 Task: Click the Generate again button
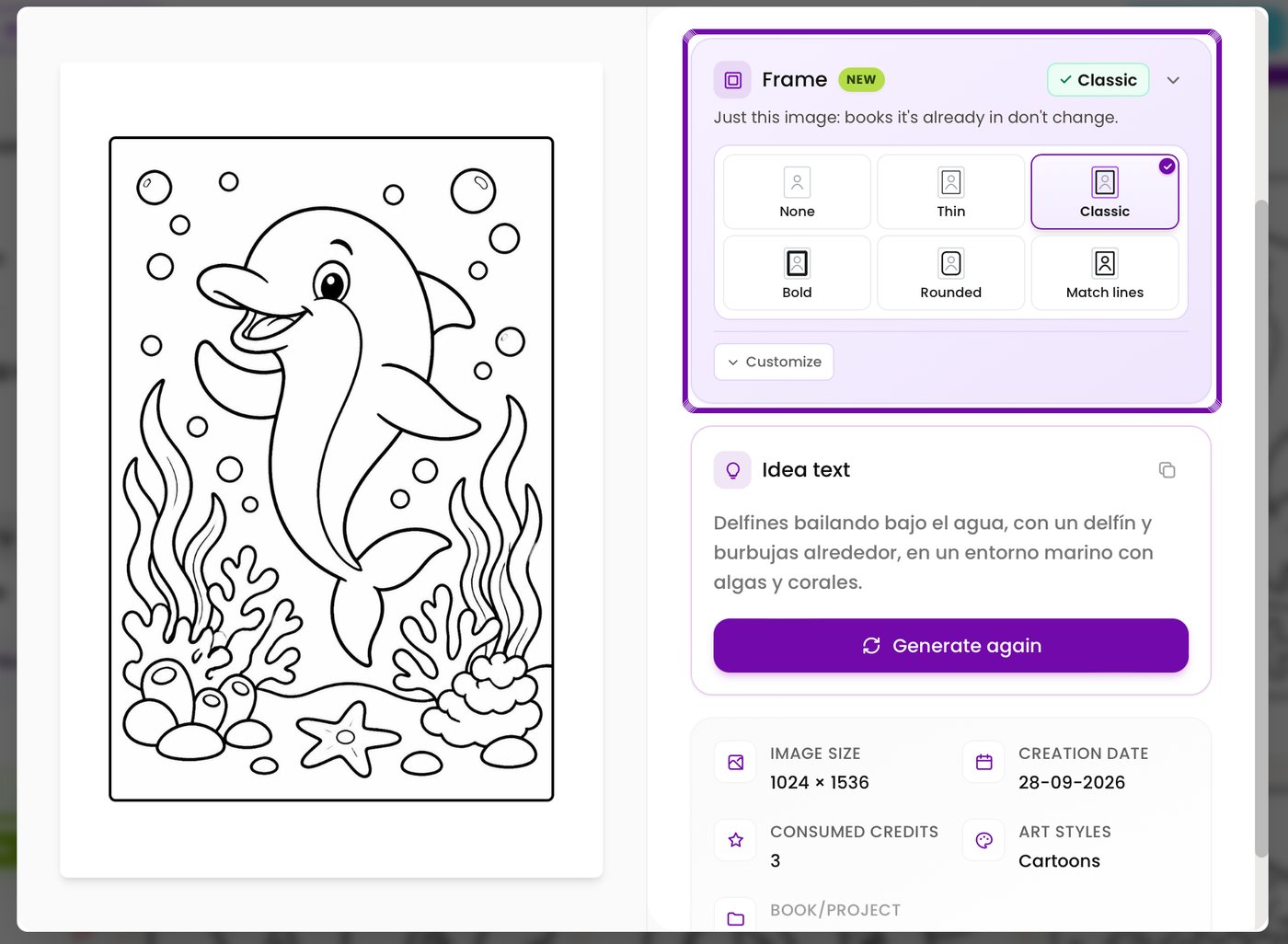point(950,646)
